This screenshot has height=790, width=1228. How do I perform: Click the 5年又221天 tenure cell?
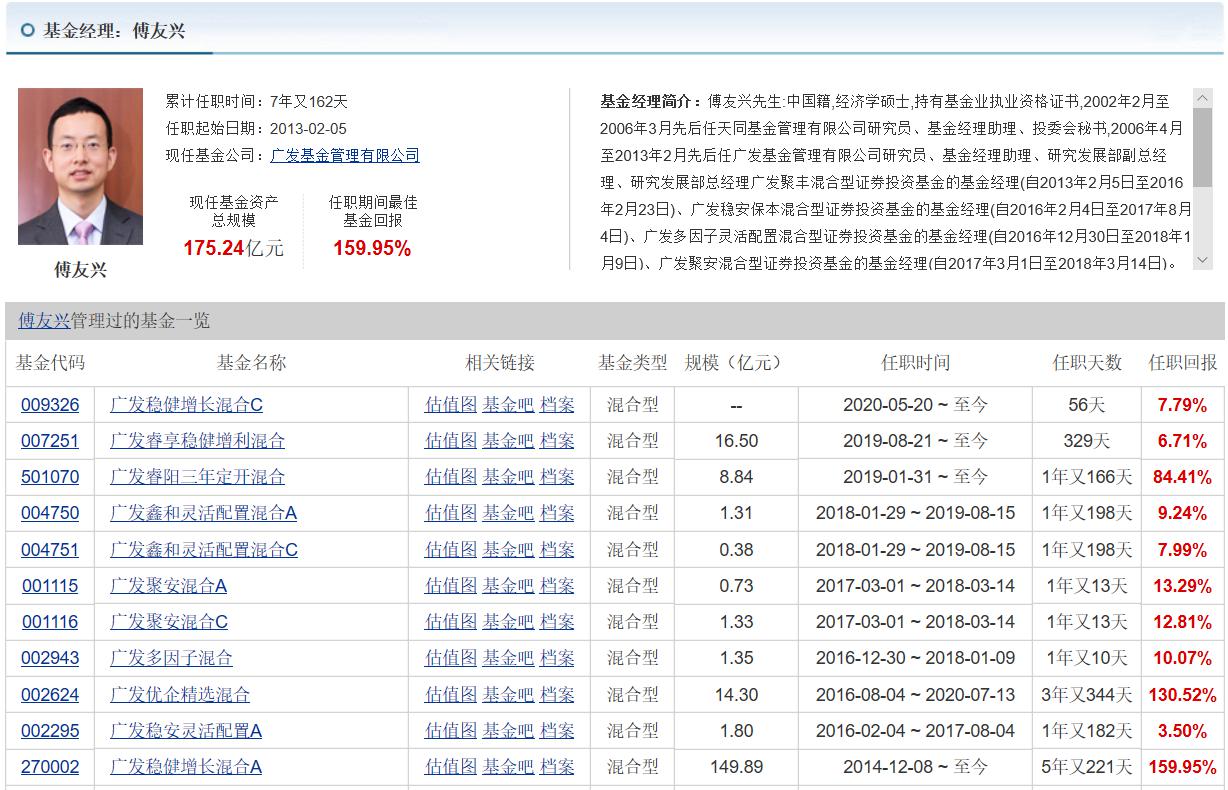(x=1087, y=767)
